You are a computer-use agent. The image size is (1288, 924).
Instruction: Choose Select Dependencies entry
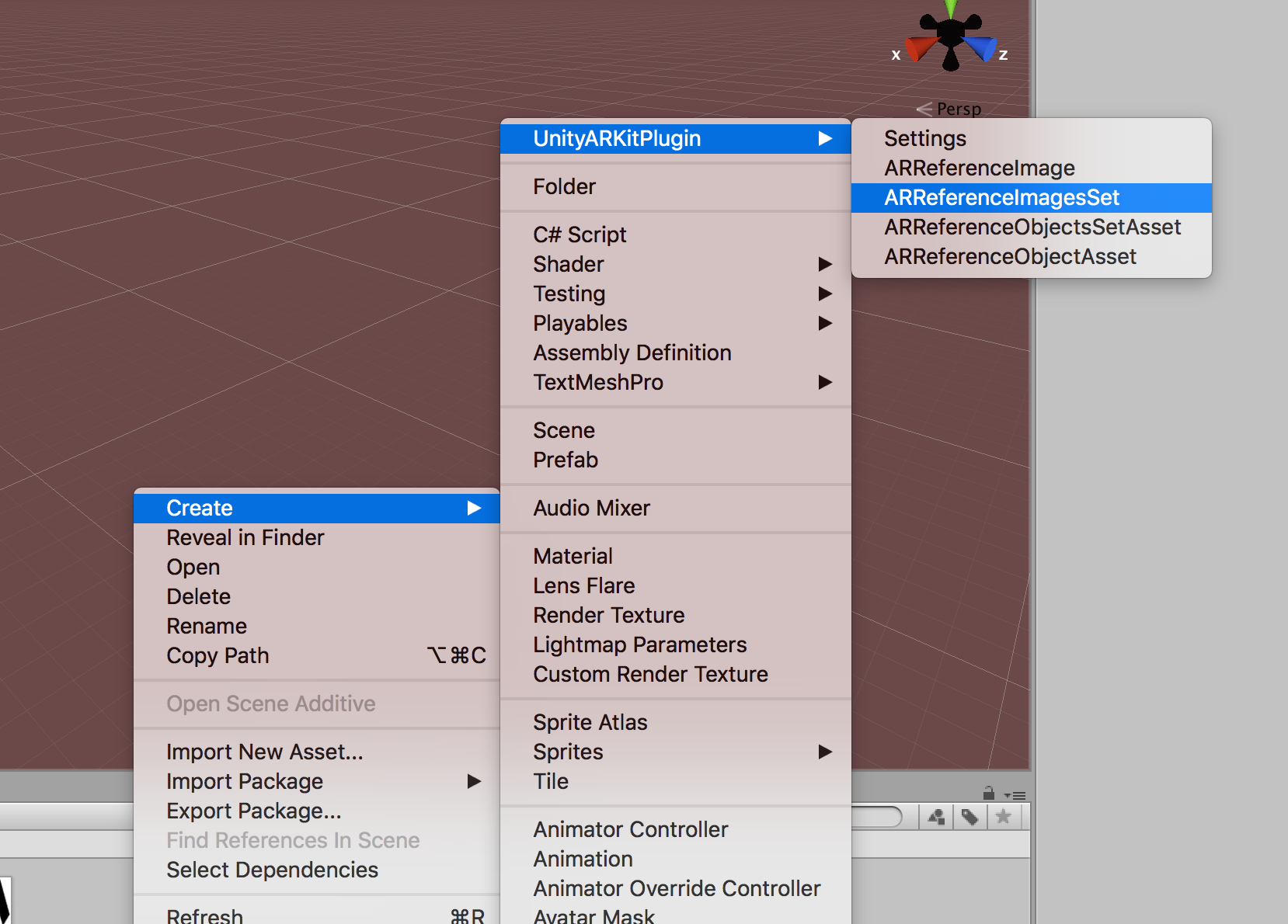click(x=317, y=870)
